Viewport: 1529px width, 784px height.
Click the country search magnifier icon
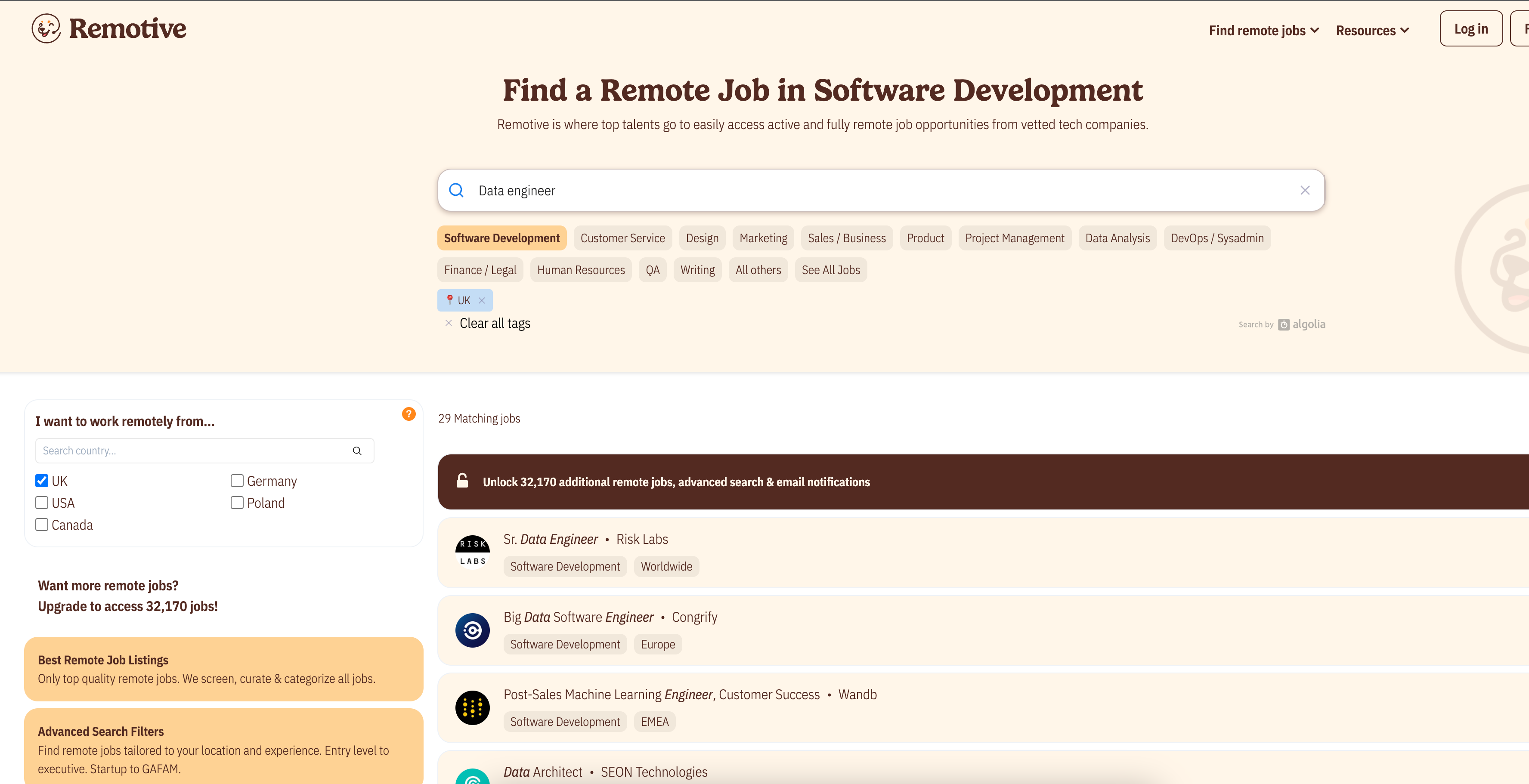(x=357, y=451)
